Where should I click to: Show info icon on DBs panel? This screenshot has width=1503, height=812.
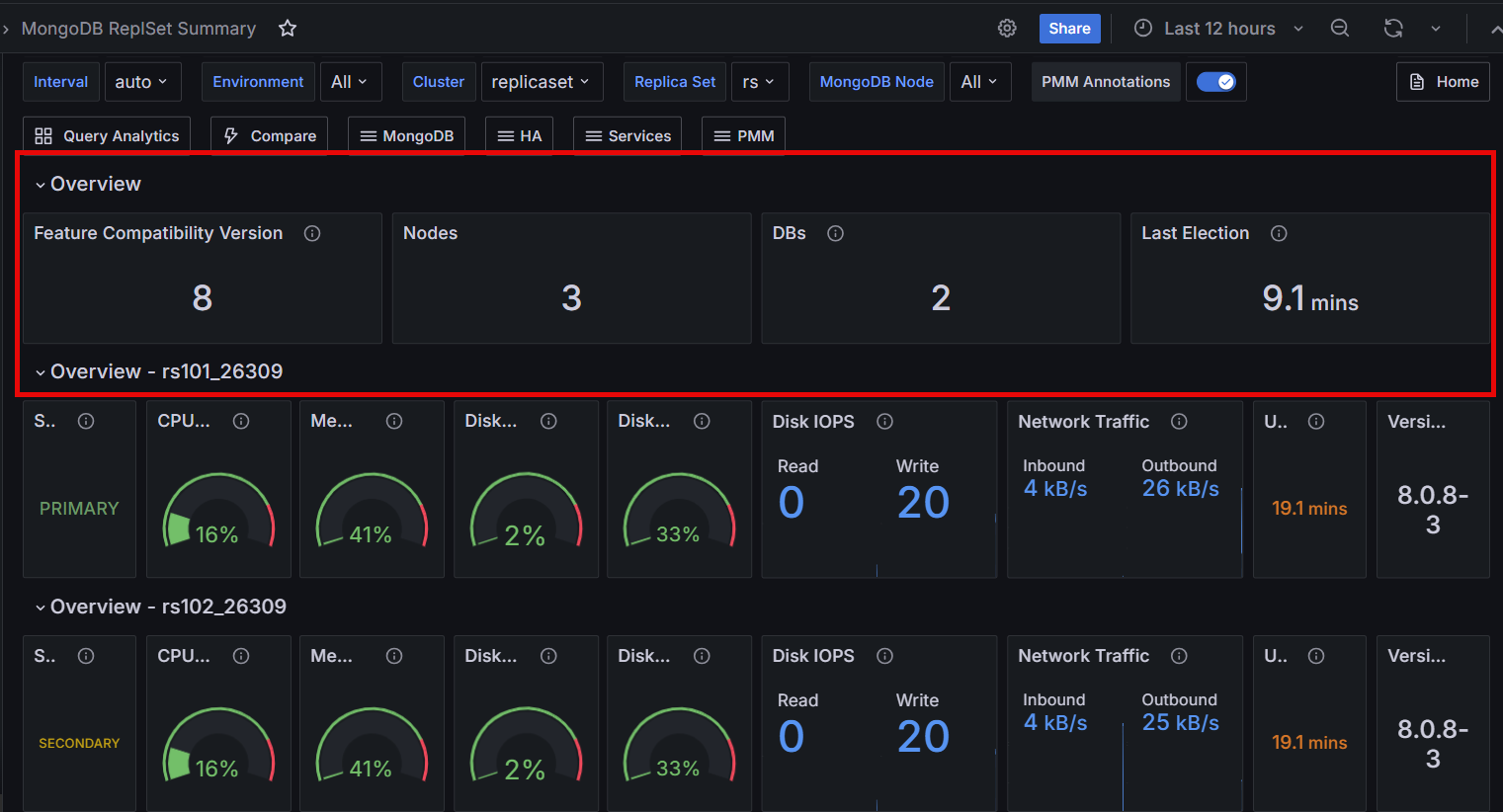coord(835,233)
